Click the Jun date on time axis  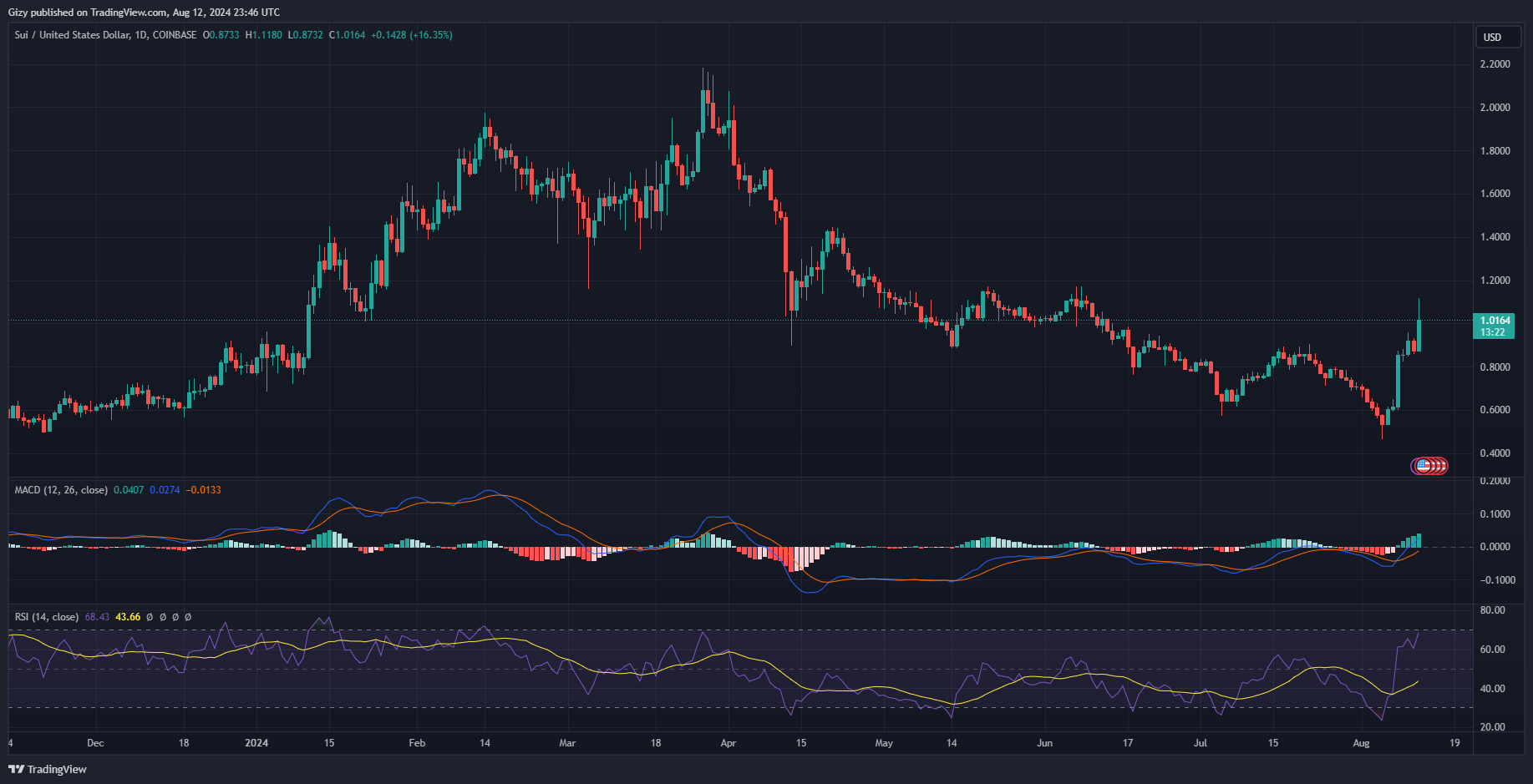pyautogui.click(x=1044, y=743)
